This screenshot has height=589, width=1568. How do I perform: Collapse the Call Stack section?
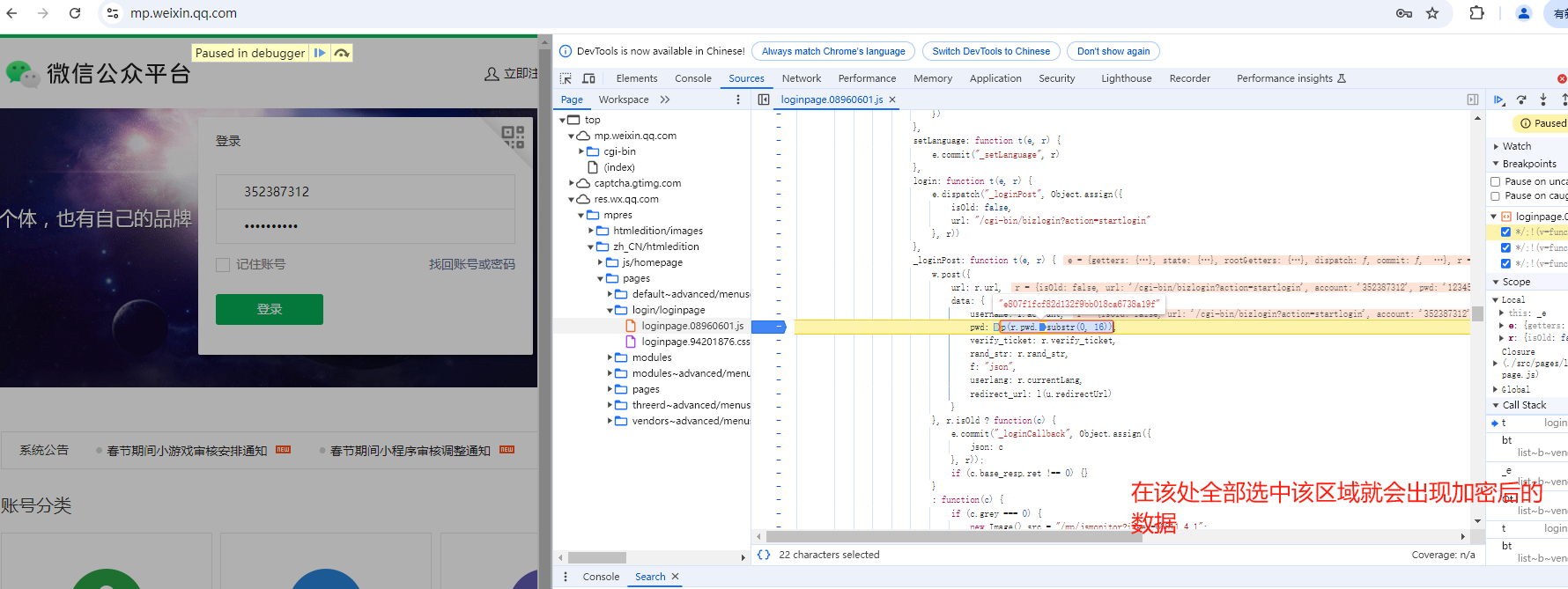(1524, 405)
